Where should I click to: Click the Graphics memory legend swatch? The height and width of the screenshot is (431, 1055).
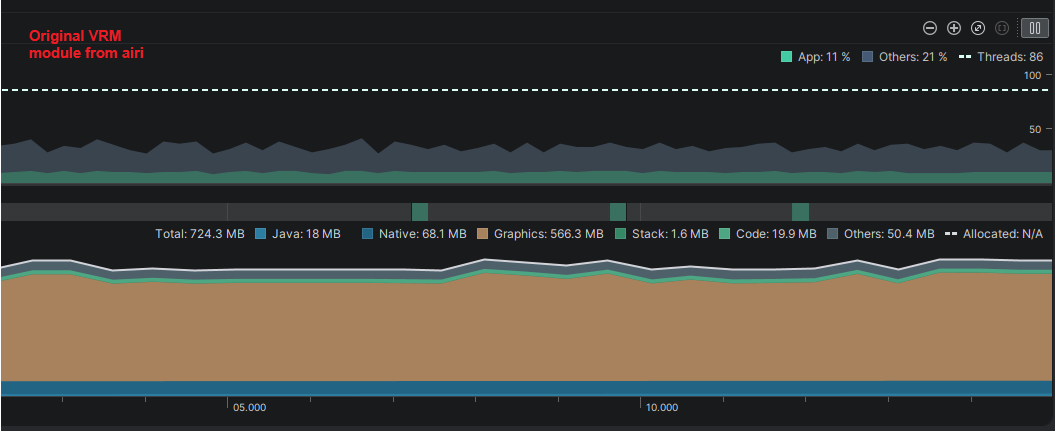(482, 234)
